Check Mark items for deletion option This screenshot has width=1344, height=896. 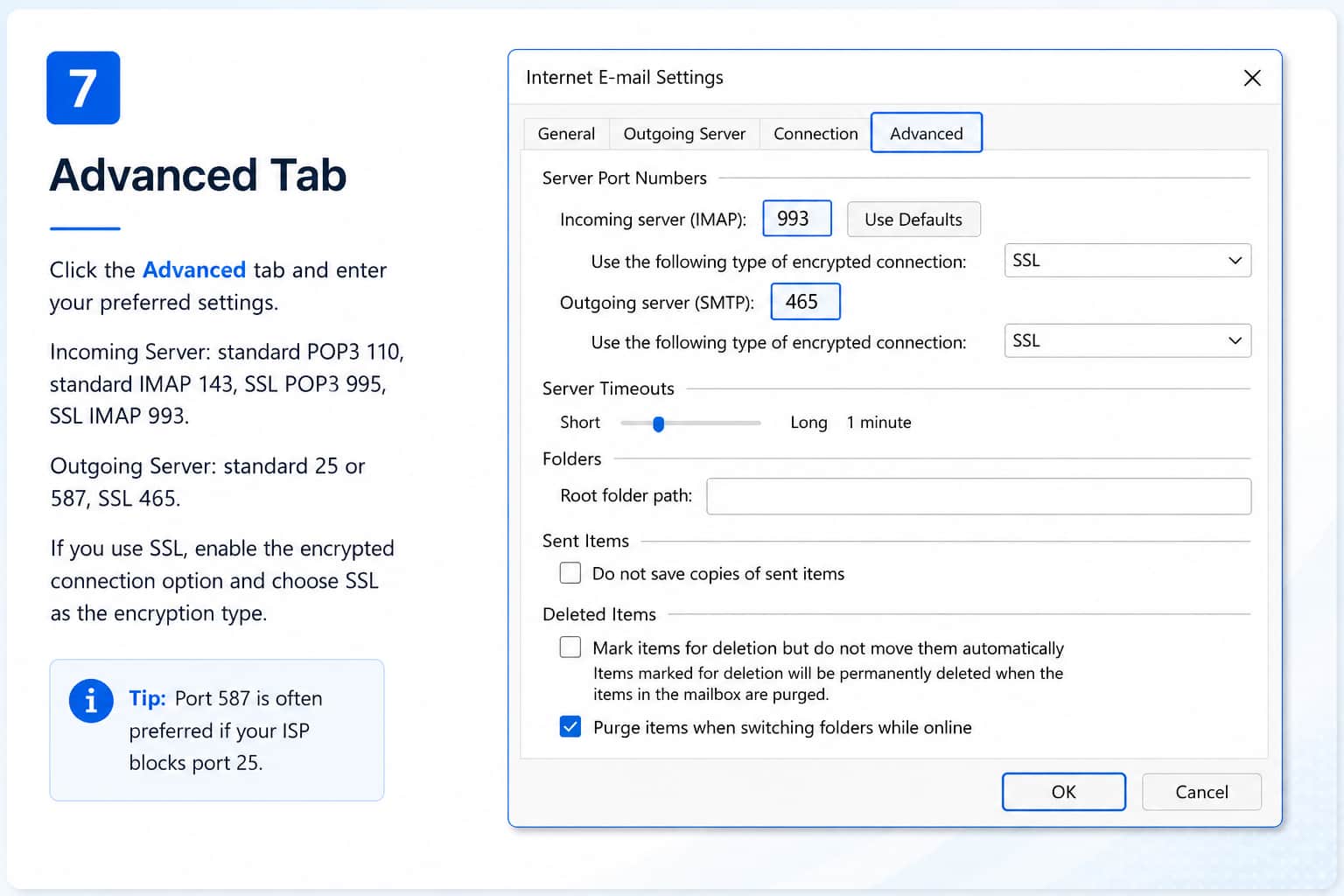pos(570,647)
